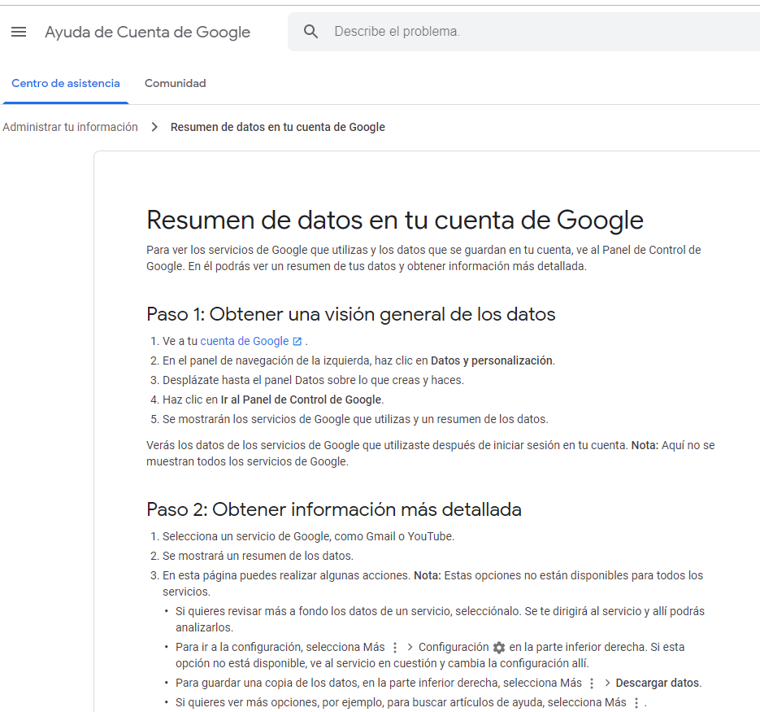Click heading 'Paso 1: Obtener una visión general de los datos'
760x712 pixels.
tap(351, 314)
